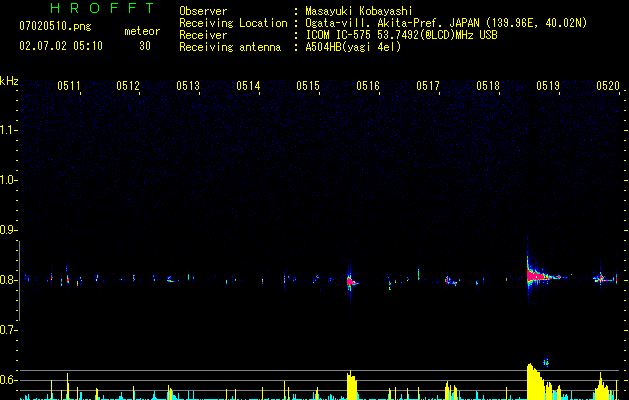Click the Receiving antenna label

click(230, 47)
